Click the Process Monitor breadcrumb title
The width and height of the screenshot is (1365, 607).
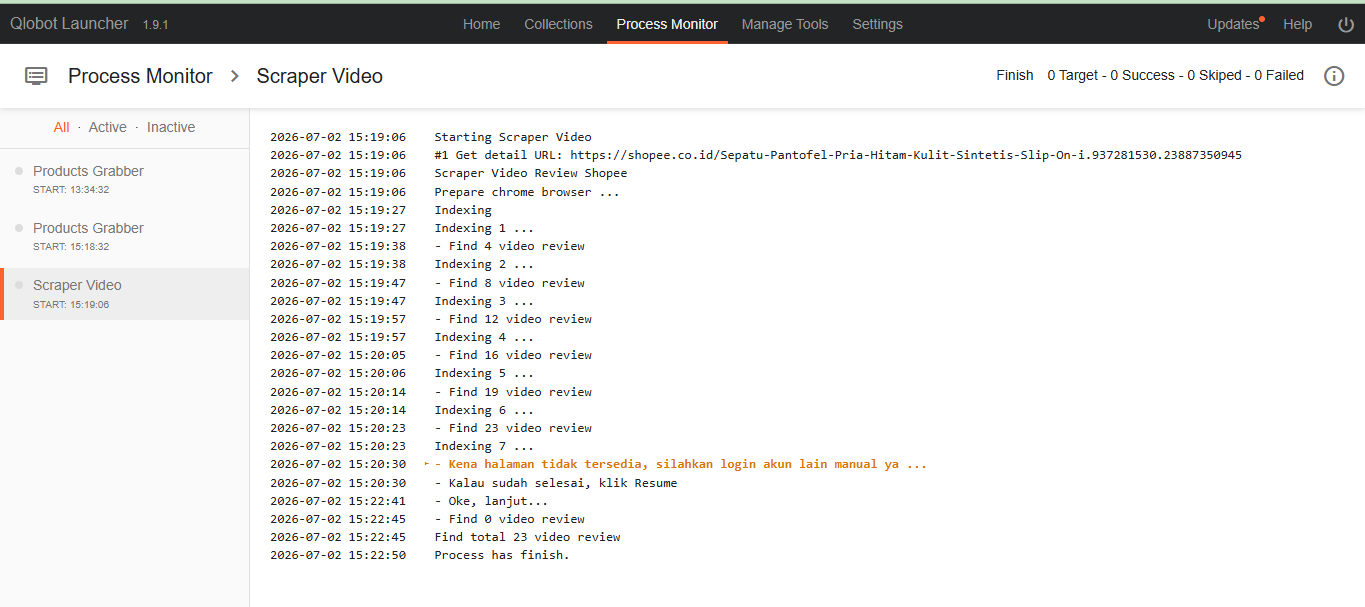point(140,76)
